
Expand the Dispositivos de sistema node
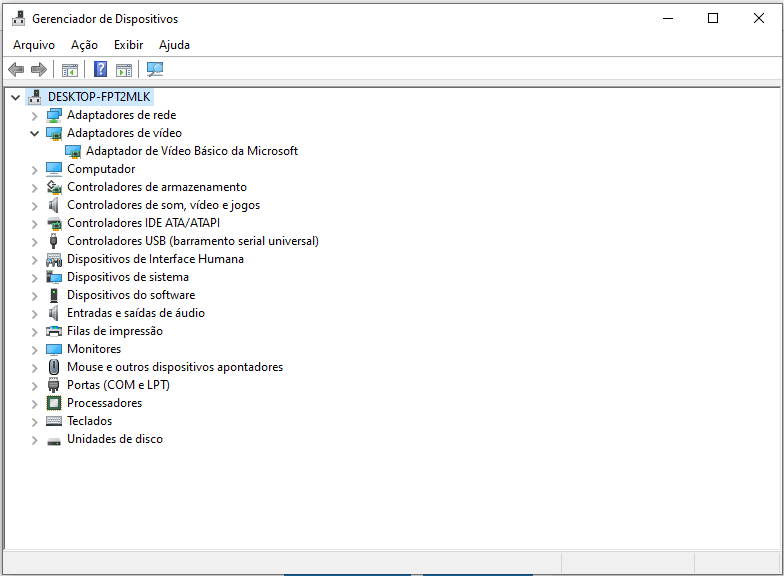click(x=34, y=278)
